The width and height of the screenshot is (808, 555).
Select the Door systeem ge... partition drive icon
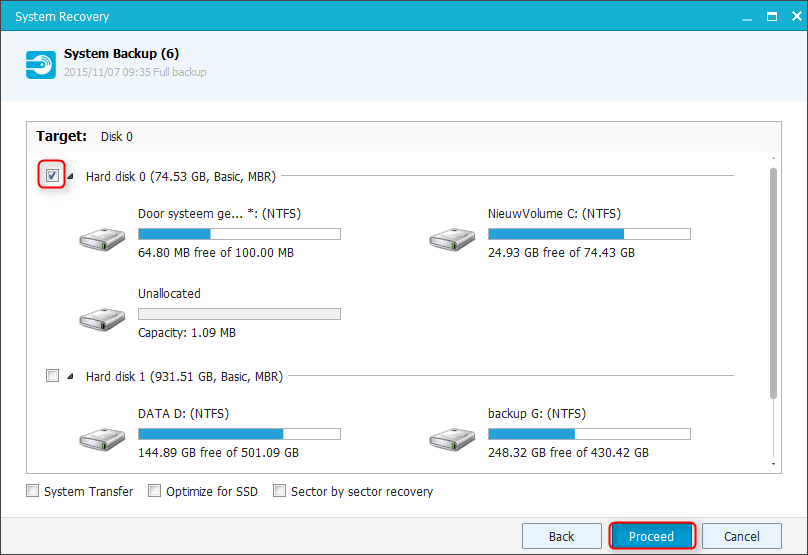pyautogui.click(x=102, y=239)
